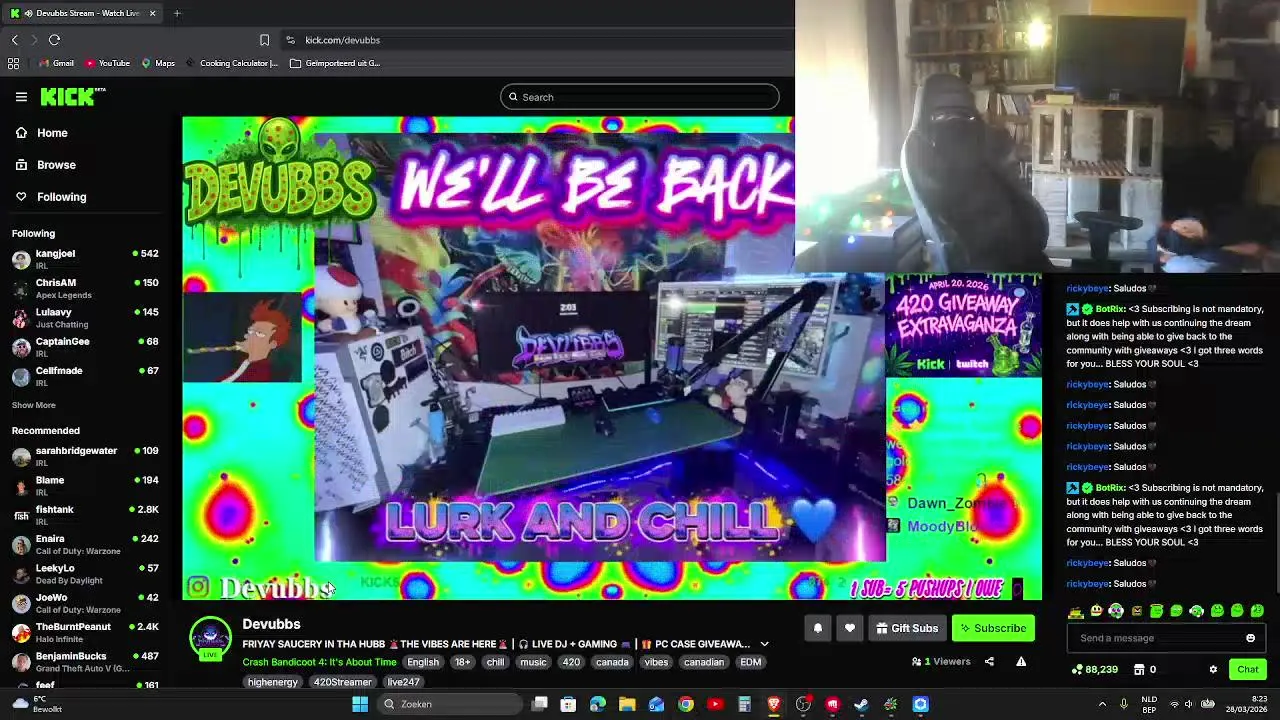Bookmark this page with bookmark icon
The width and height of the screenshot is (1280, 720).
pyautogui.click(x=264, y=40)
